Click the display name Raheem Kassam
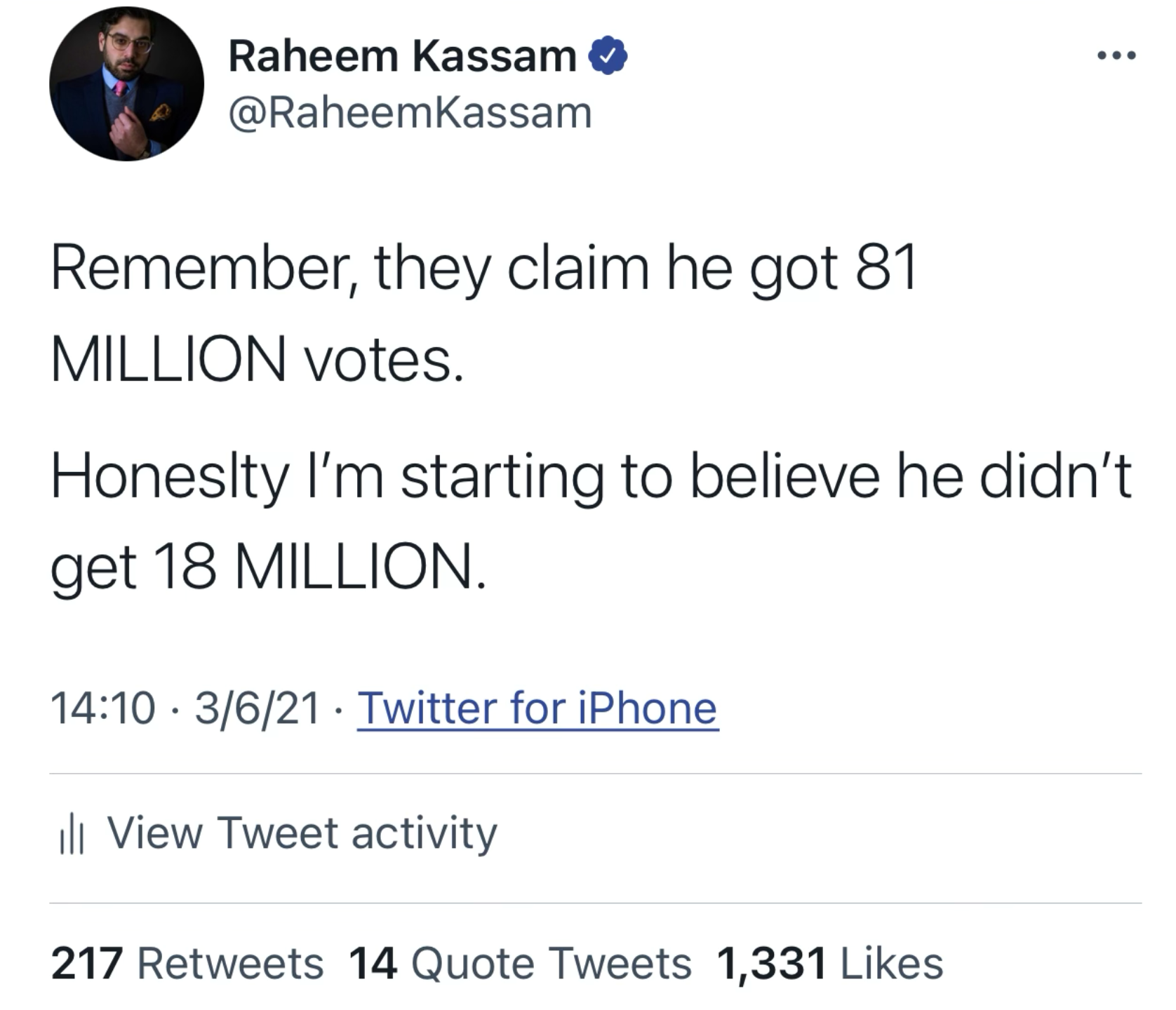The height and width of the screenshot is (1010, 1176). (x=402, y=56)
